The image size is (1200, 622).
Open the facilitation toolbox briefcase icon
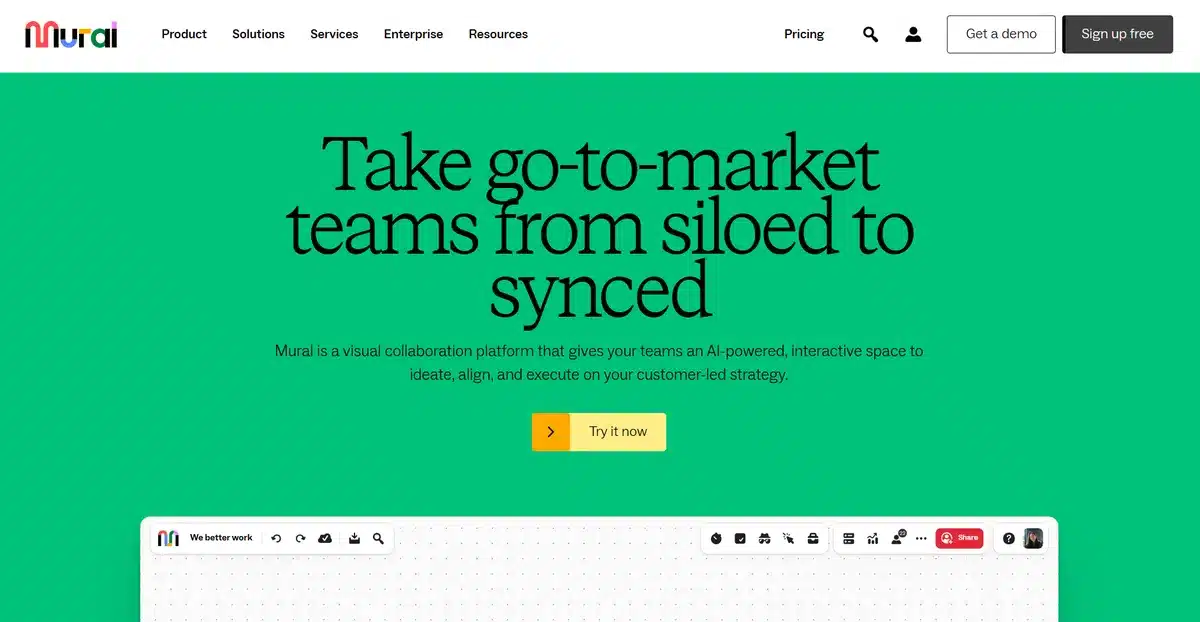pos(813,538)
